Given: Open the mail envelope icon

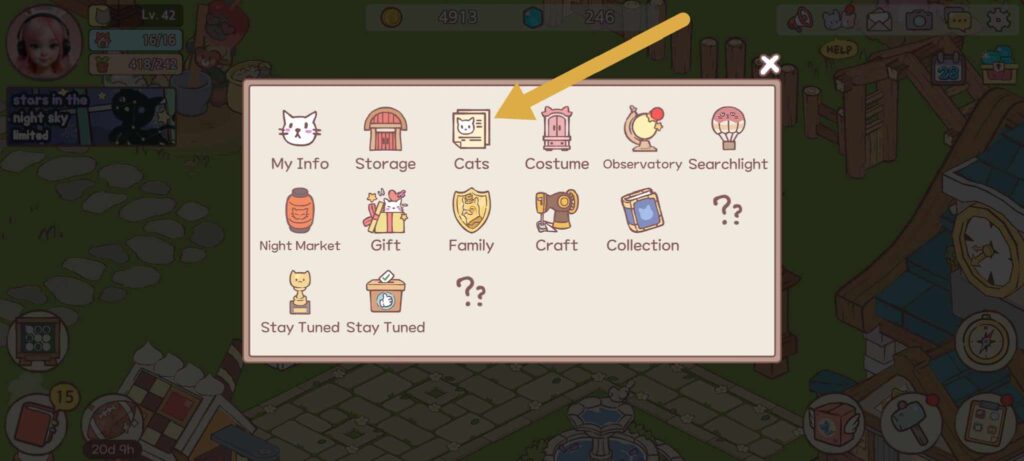Looking at the screenshot, I should point(879,21).
